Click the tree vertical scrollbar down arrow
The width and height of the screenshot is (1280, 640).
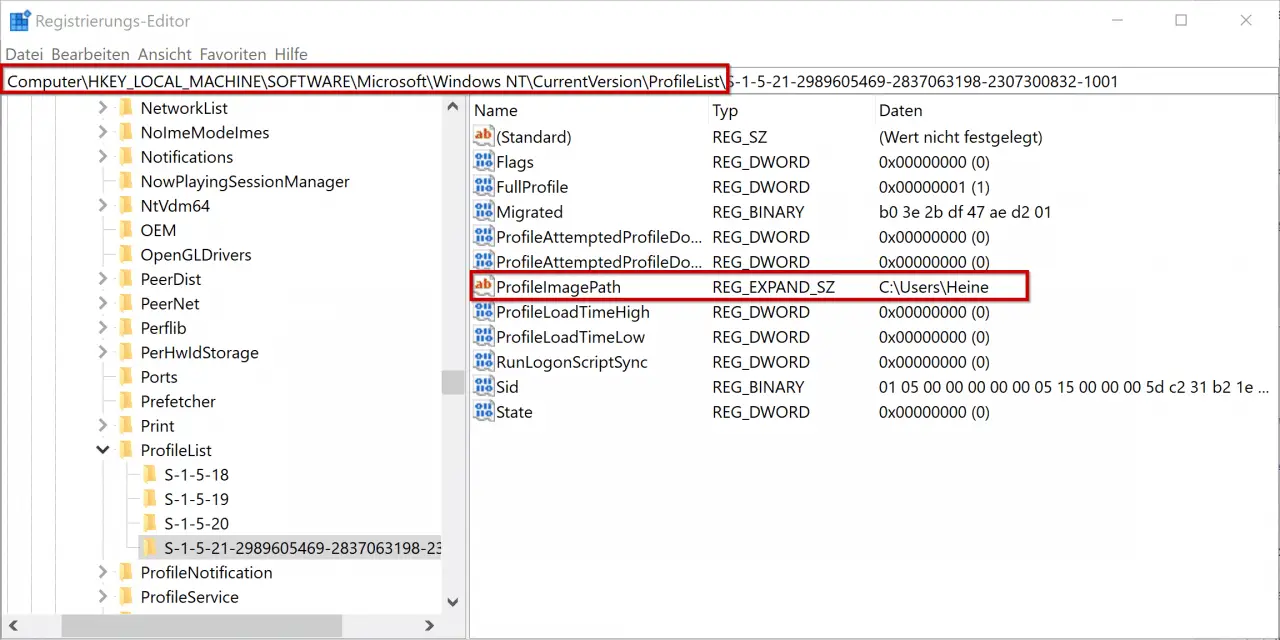(453, 602)
